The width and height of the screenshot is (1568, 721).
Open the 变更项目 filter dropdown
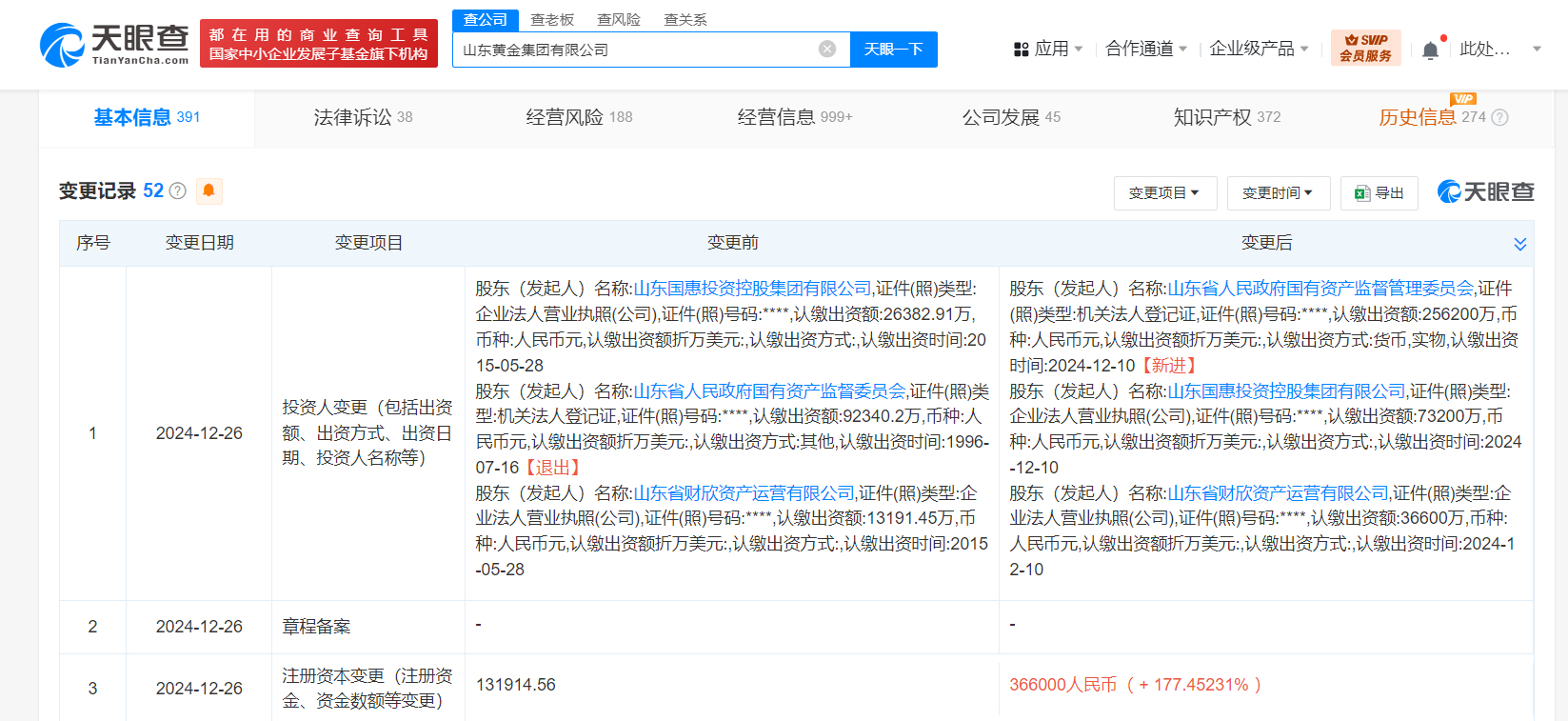(x=1163, y=193)
